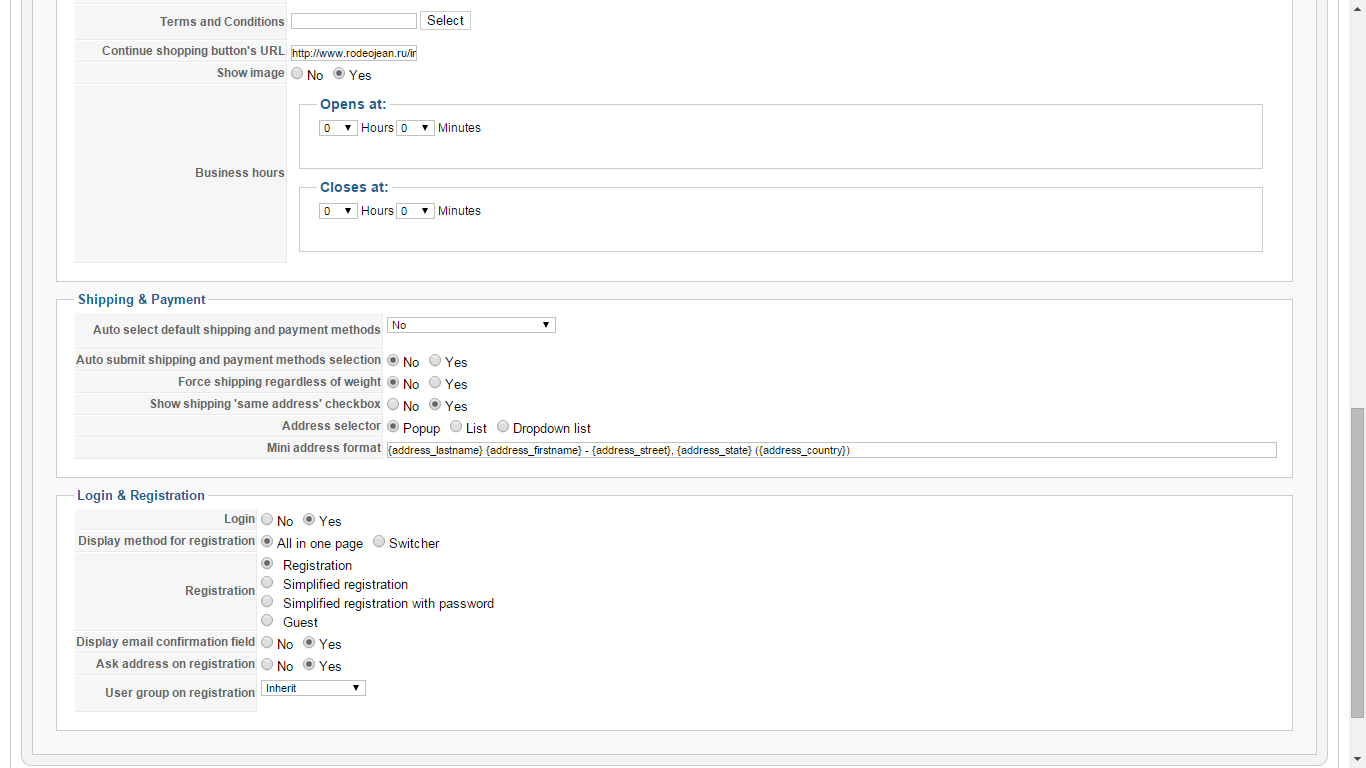The image size is (1366, 768).
Task: Click the vertical page scrollbar thumb
Action: tap(1357, 562)
